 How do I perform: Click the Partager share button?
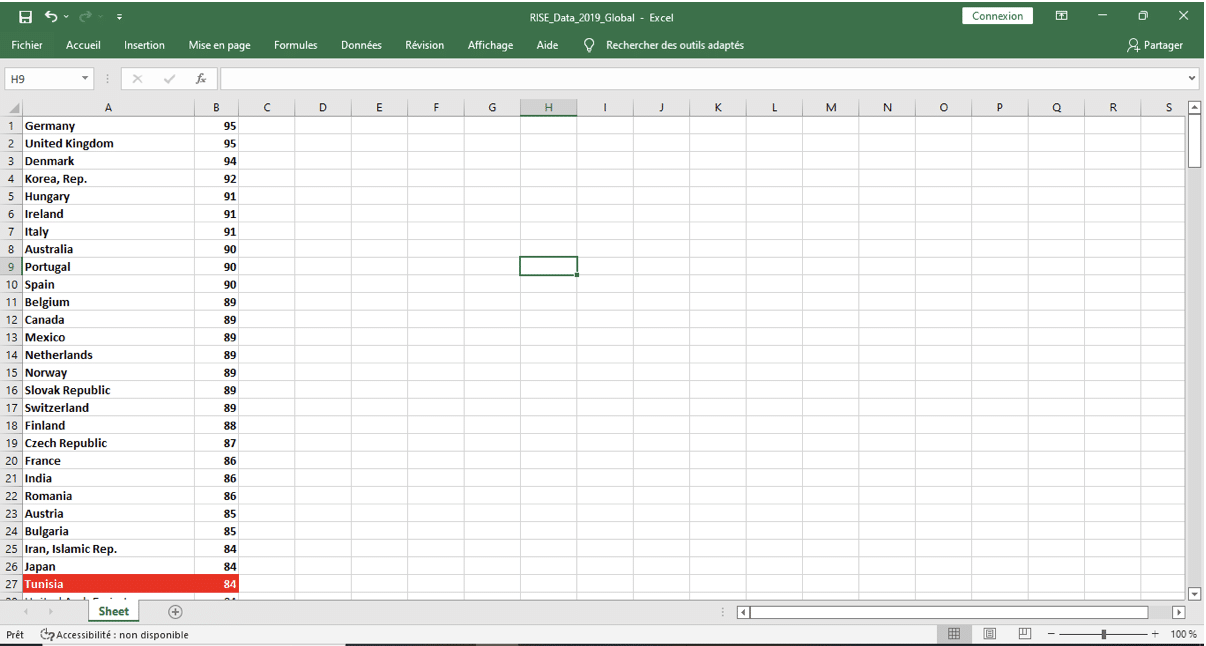(x=1155, y=45)
